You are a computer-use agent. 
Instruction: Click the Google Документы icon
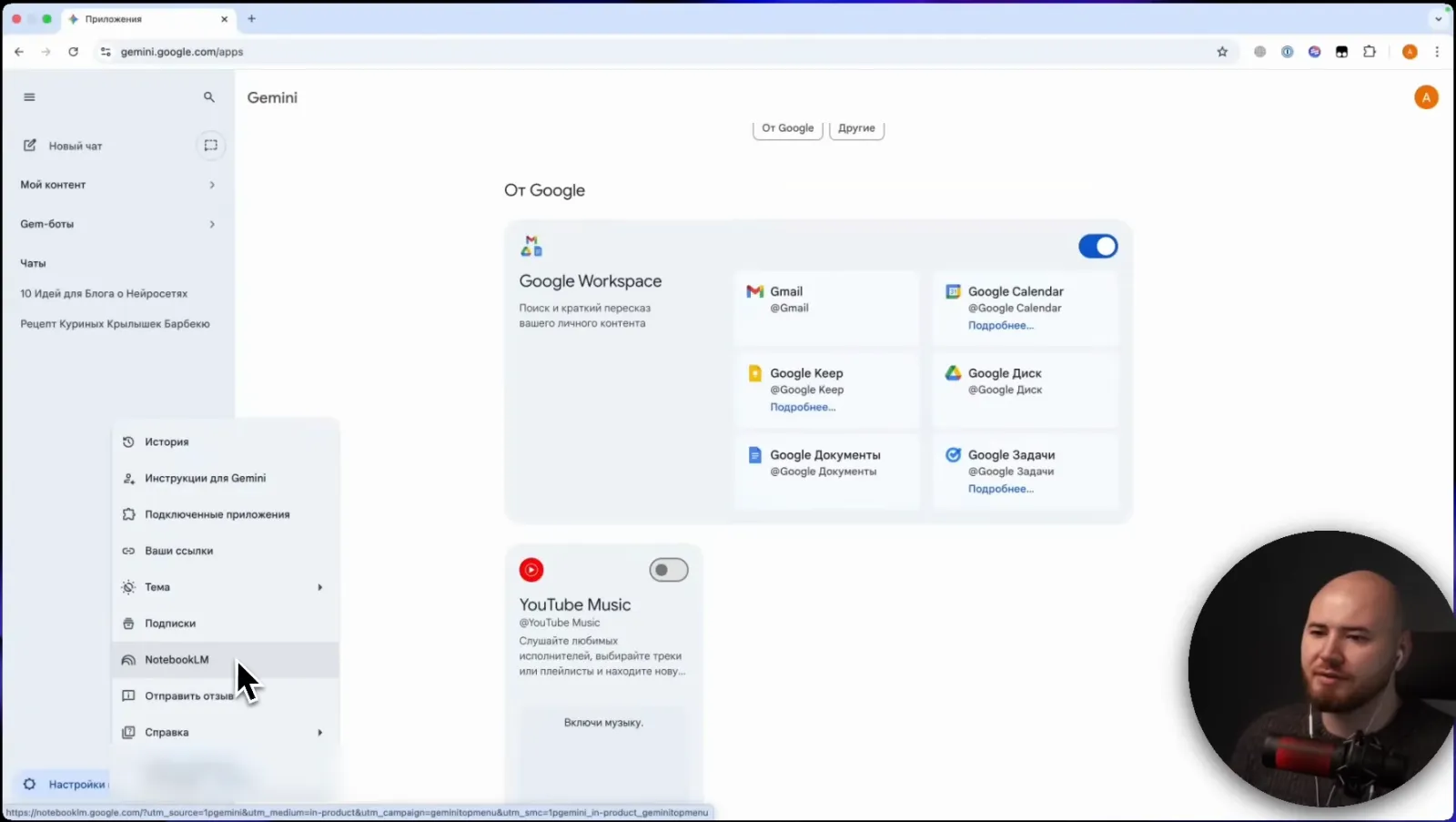(x=754, y=455)
